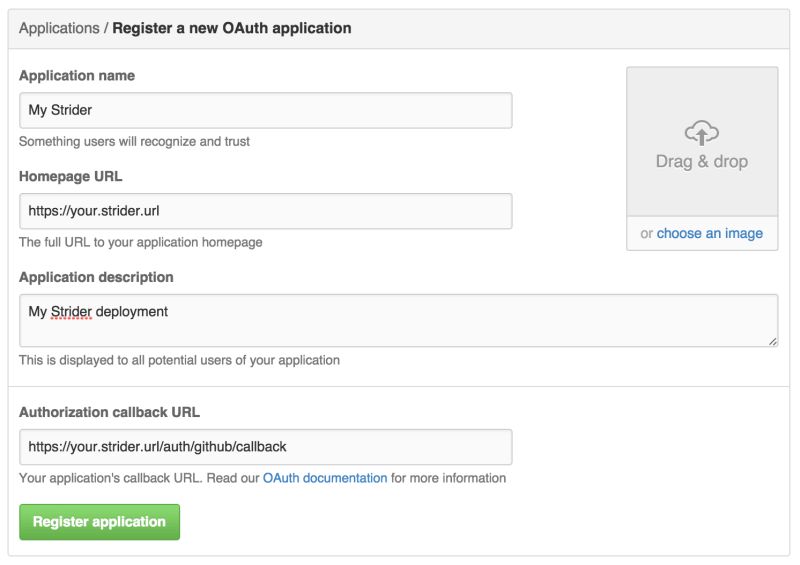Select the Application description text area
Viewport: 800px width, 565px height.
(x=398, y=320)
